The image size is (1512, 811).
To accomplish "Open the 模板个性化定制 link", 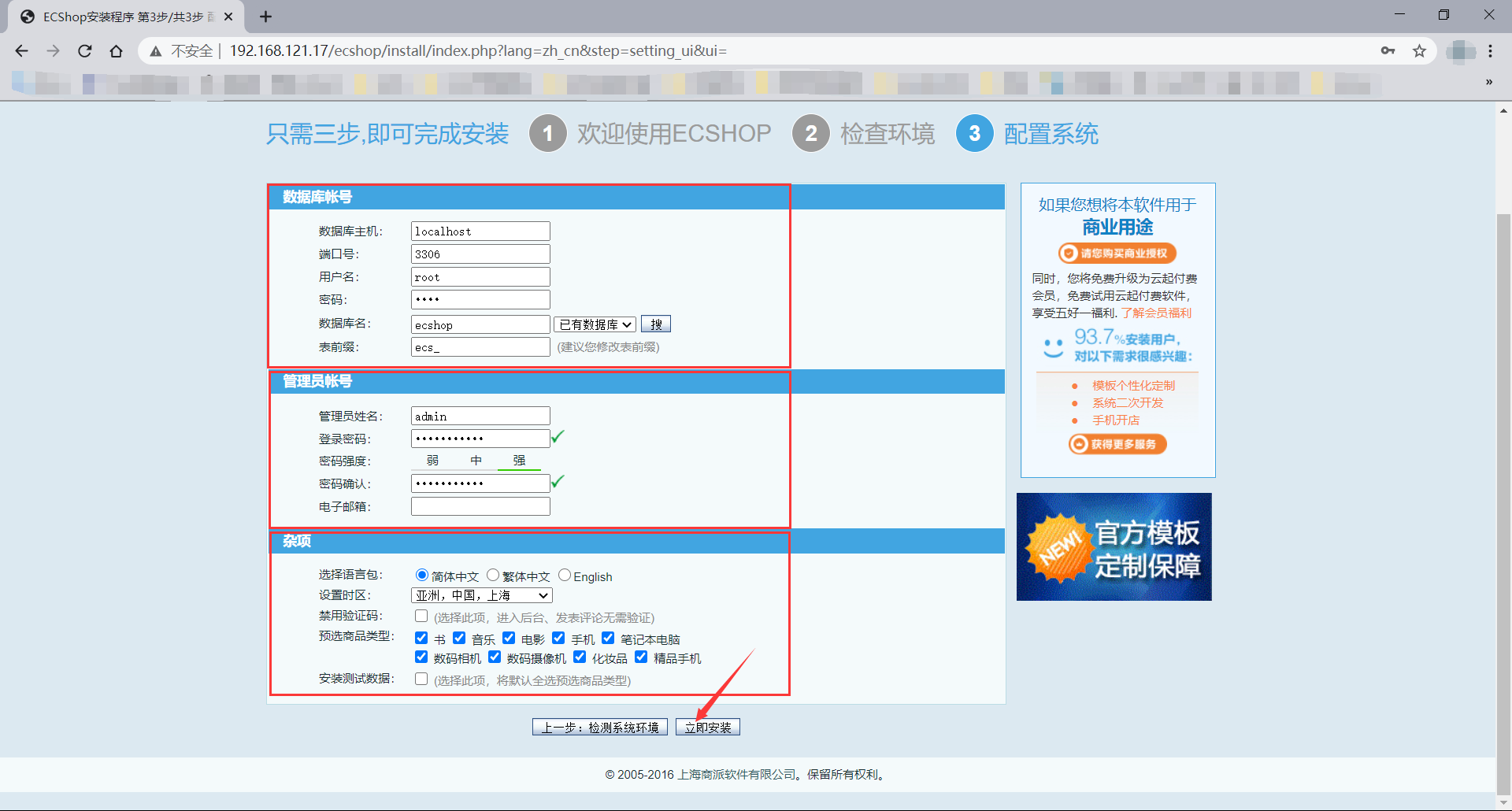I will point(1133,385).
